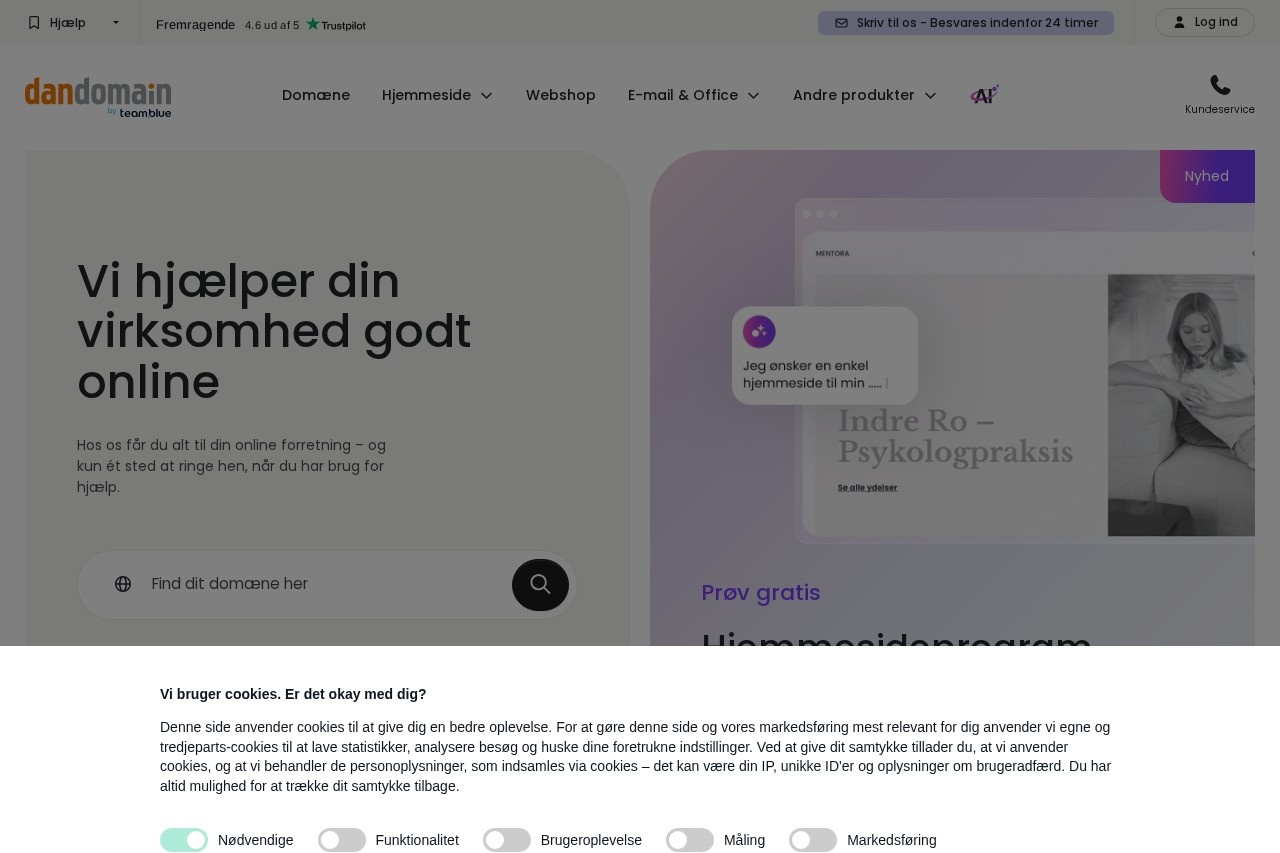The image size is (1280, 853).
Task: Click the black domain search magnifier button
Action: tap(540, 584)
